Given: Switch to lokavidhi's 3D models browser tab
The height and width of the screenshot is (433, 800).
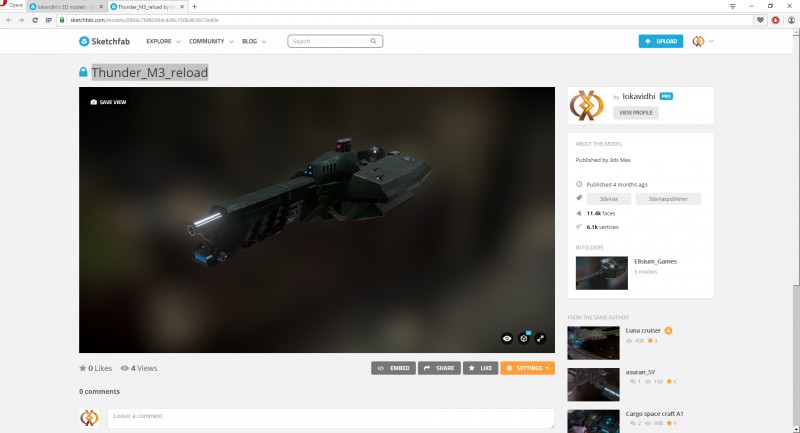Looking at the screenshot, I should click(65, 7).
